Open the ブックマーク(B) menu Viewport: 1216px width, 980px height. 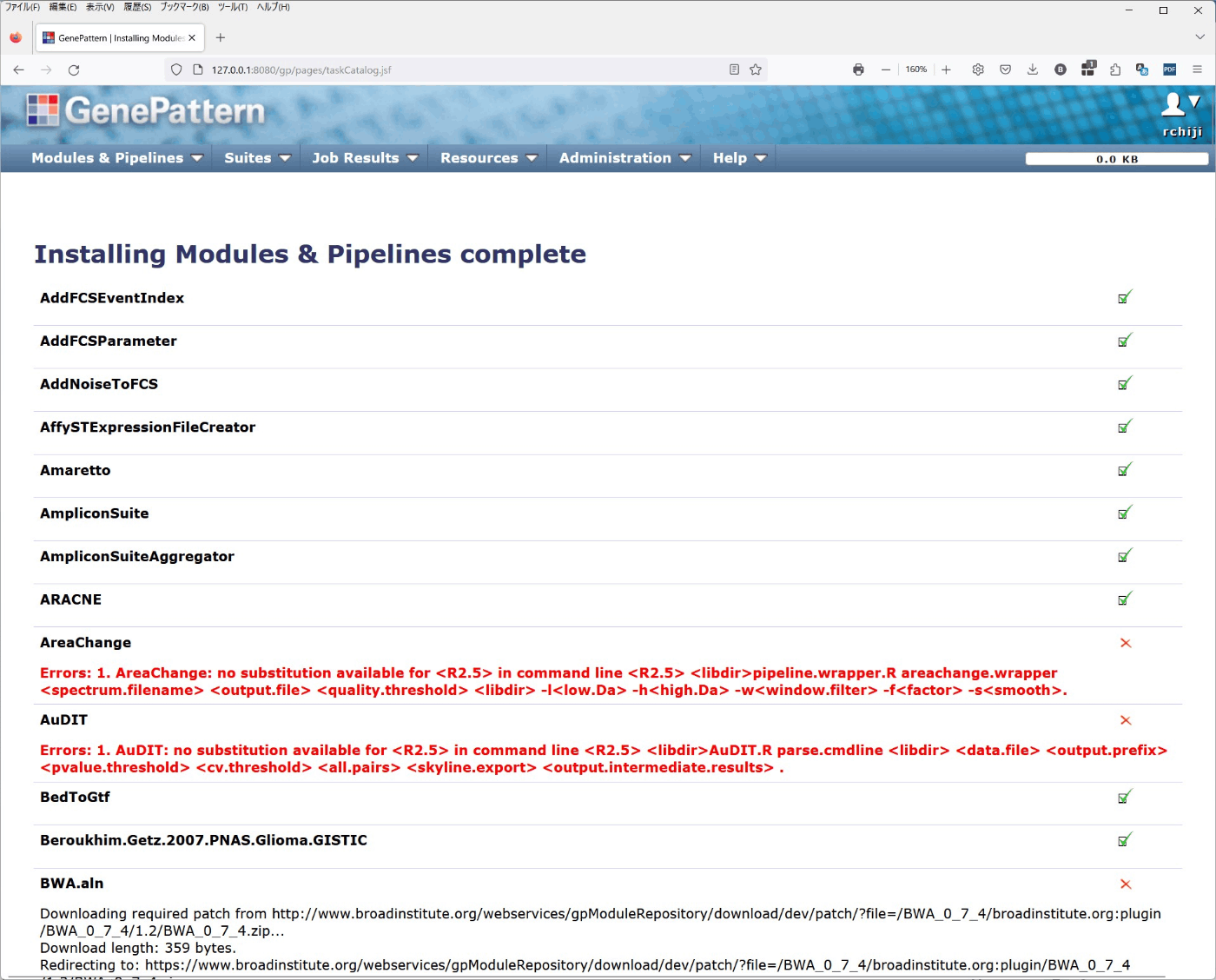[184, 7]
